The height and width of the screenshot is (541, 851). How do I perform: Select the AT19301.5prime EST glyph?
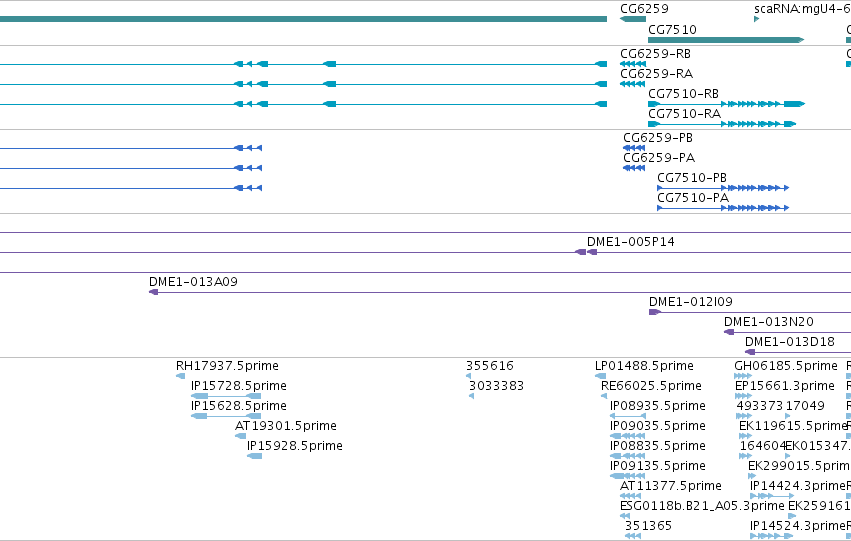tap(240, 436)
